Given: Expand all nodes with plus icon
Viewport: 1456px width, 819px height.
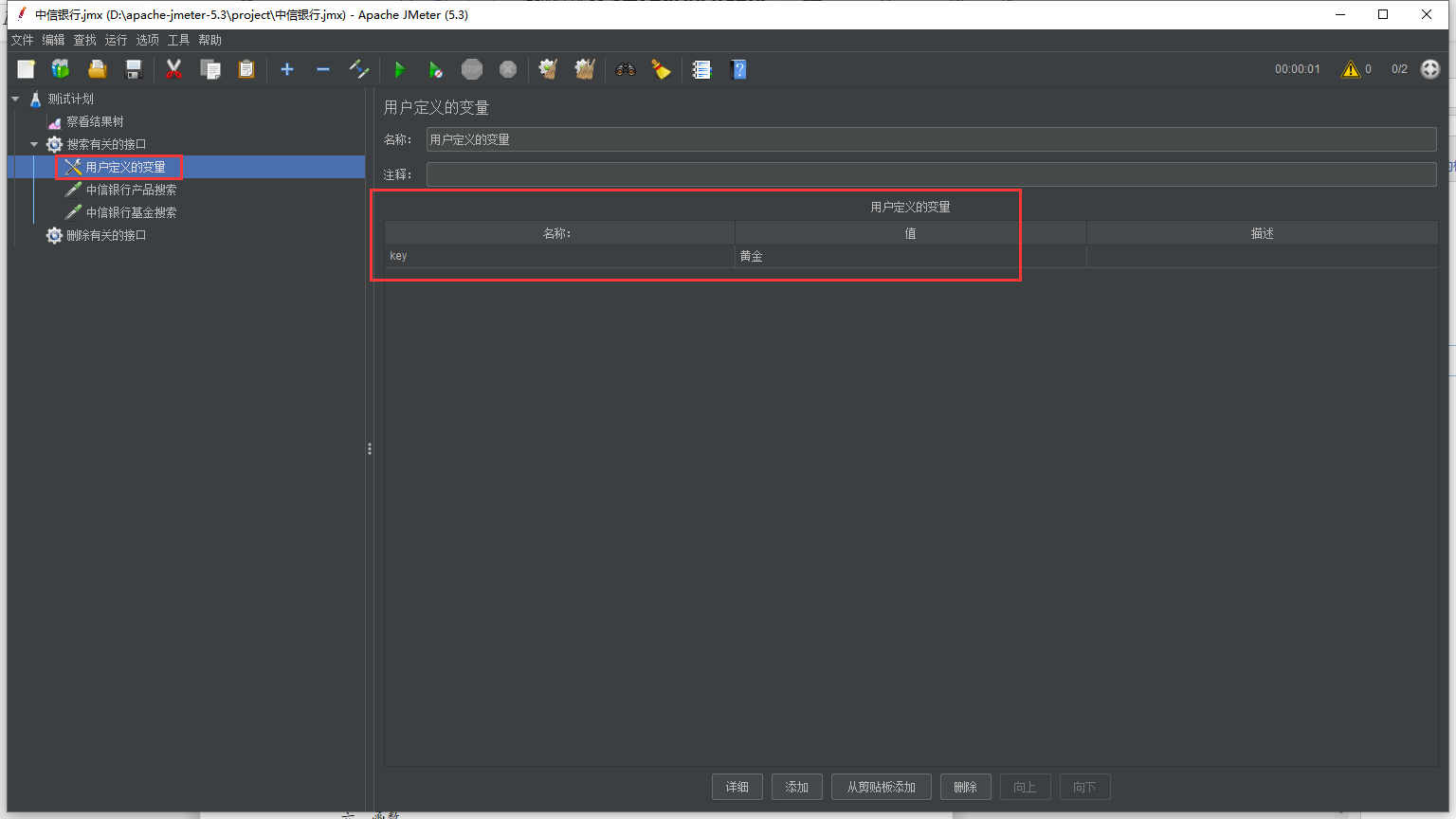Looking at the screenshot, I should [287, 69].
